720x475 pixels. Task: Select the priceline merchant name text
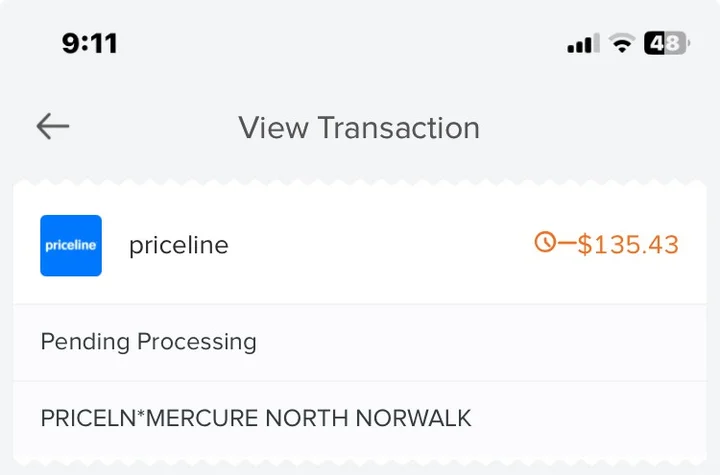179,245
